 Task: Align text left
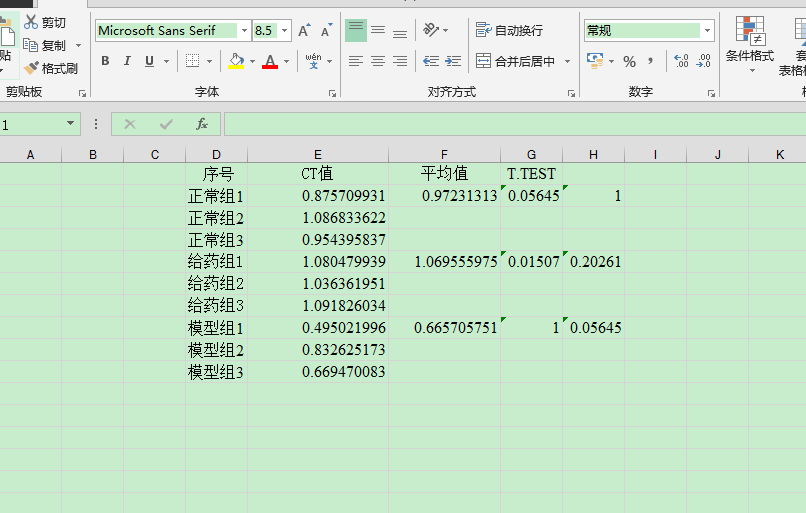tap(356, 61)
